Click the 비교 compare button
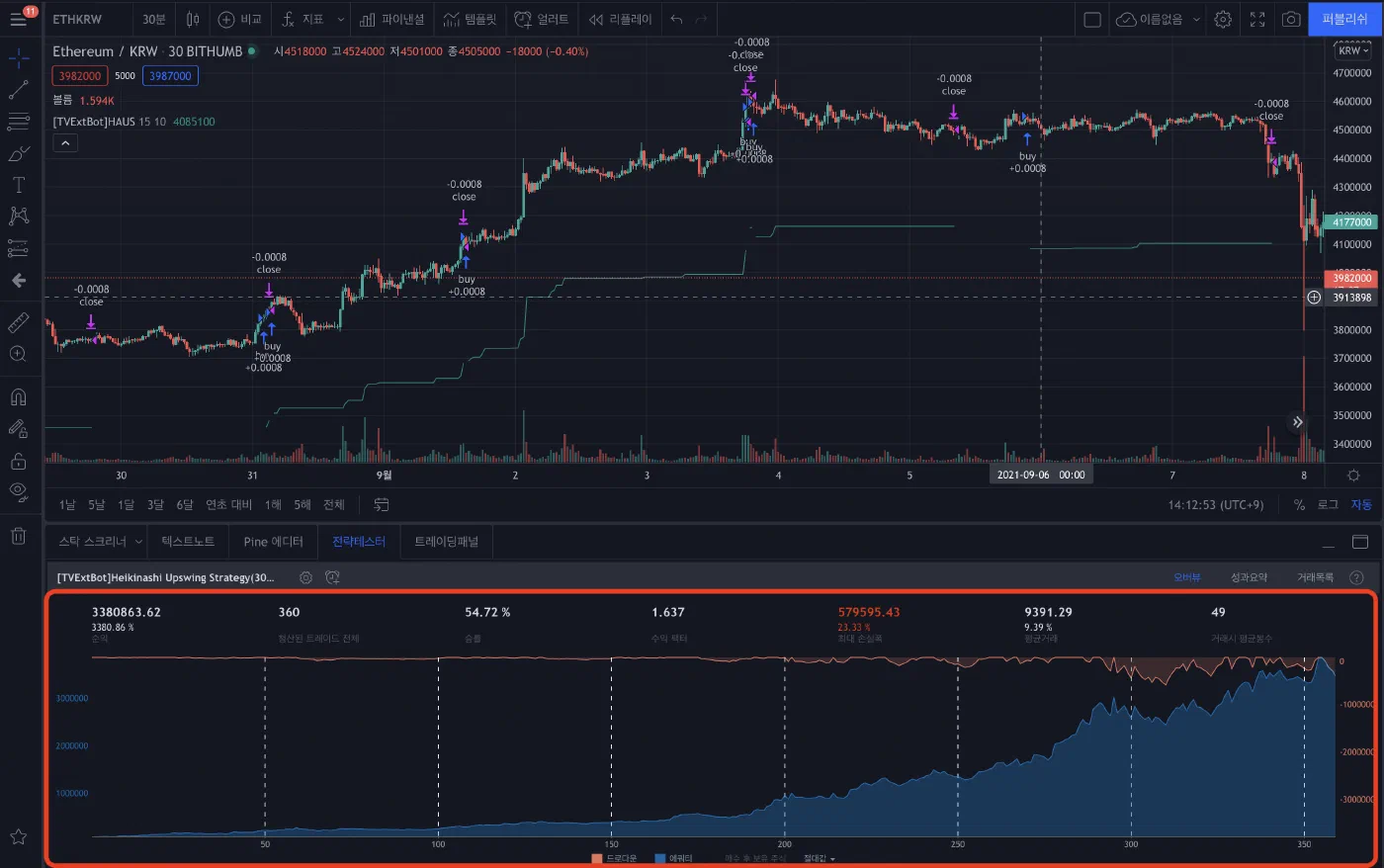 [239, 19]
